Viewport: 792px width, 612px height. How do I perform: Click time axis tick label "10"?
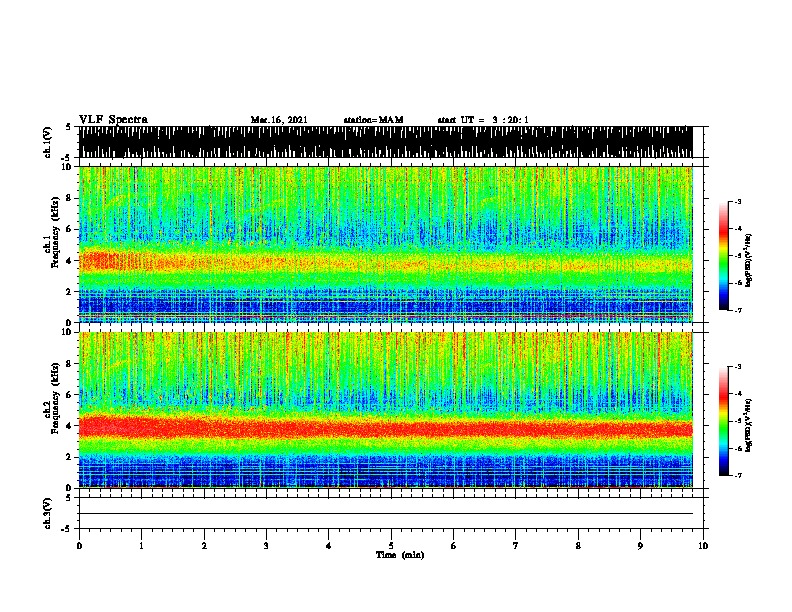coord(703,546)
